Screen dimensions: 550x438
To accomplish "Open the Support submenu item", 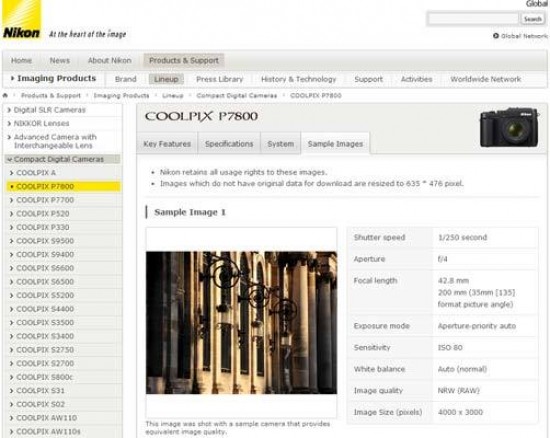I will [x=368, y=79].
